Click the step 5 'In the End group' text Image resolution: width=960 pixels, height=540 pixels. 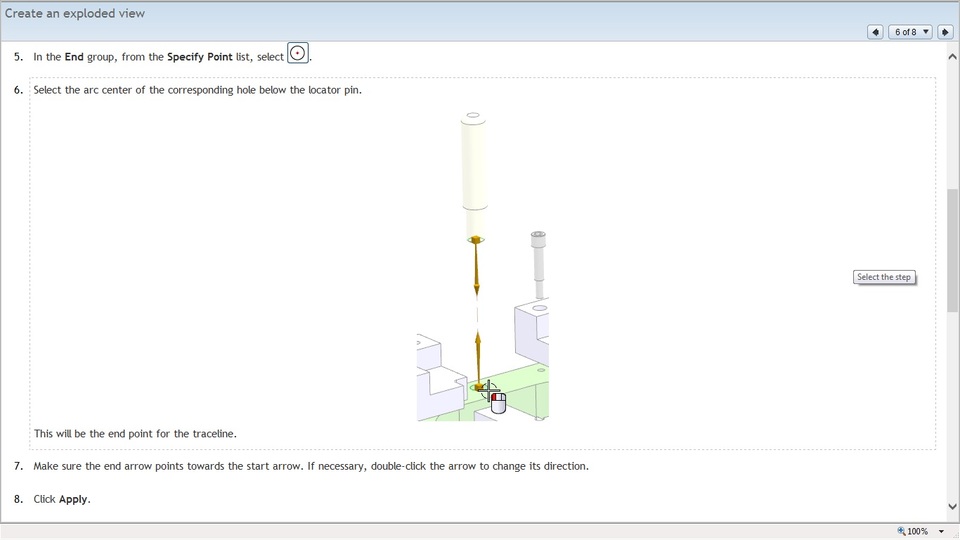point(159,57)
